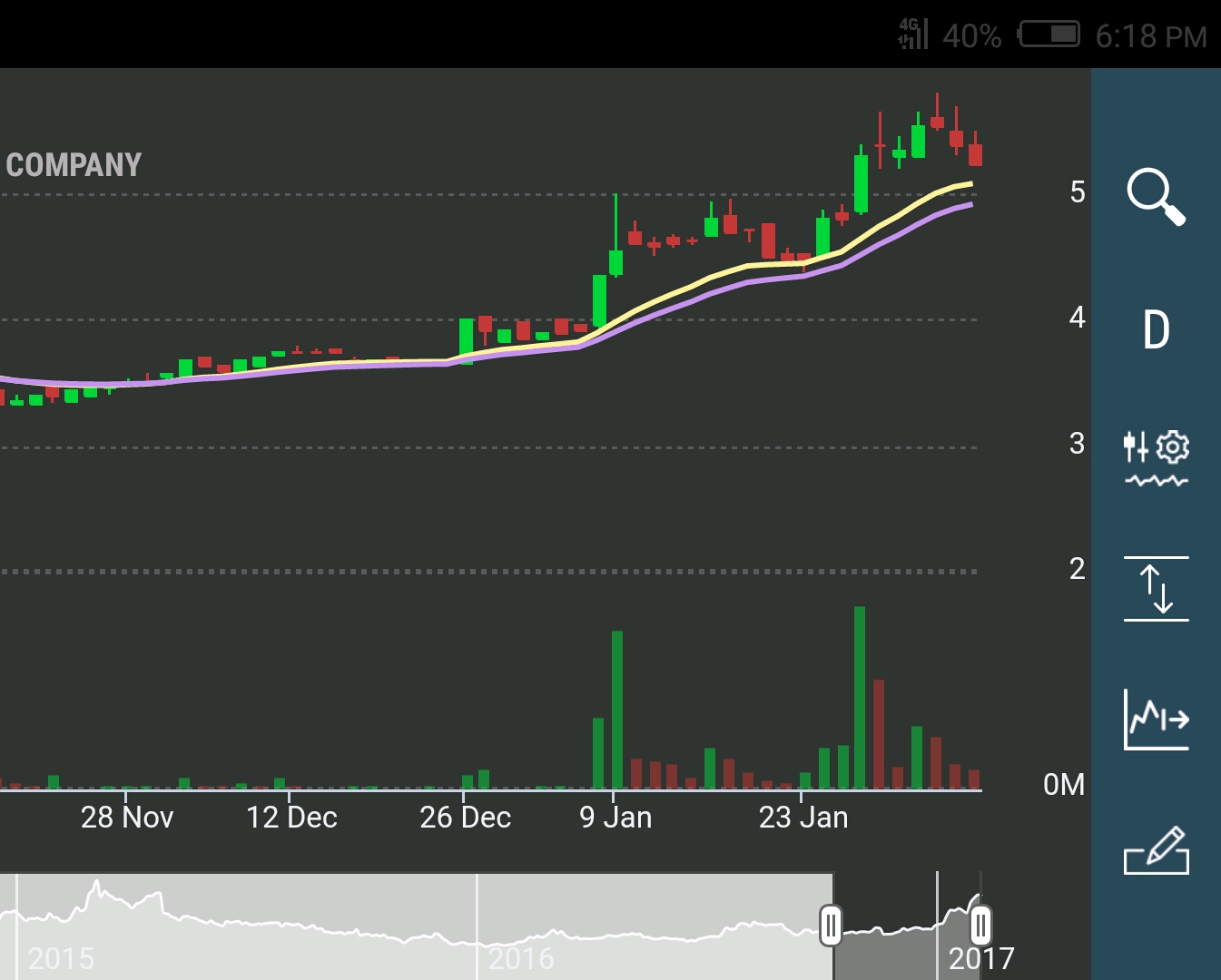
Task: Toggle the vertical scale arrows icon
Action: coord(1156,589)
